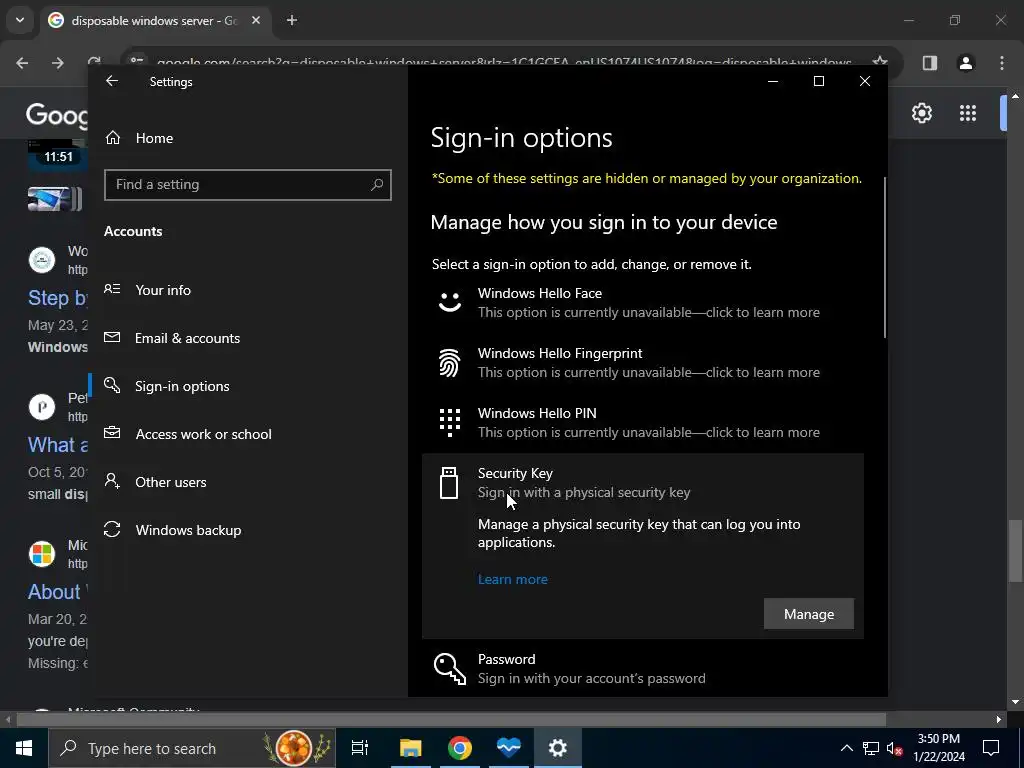Go back using the Settings back arrow

pyautogui.click(x=112, y=81)
